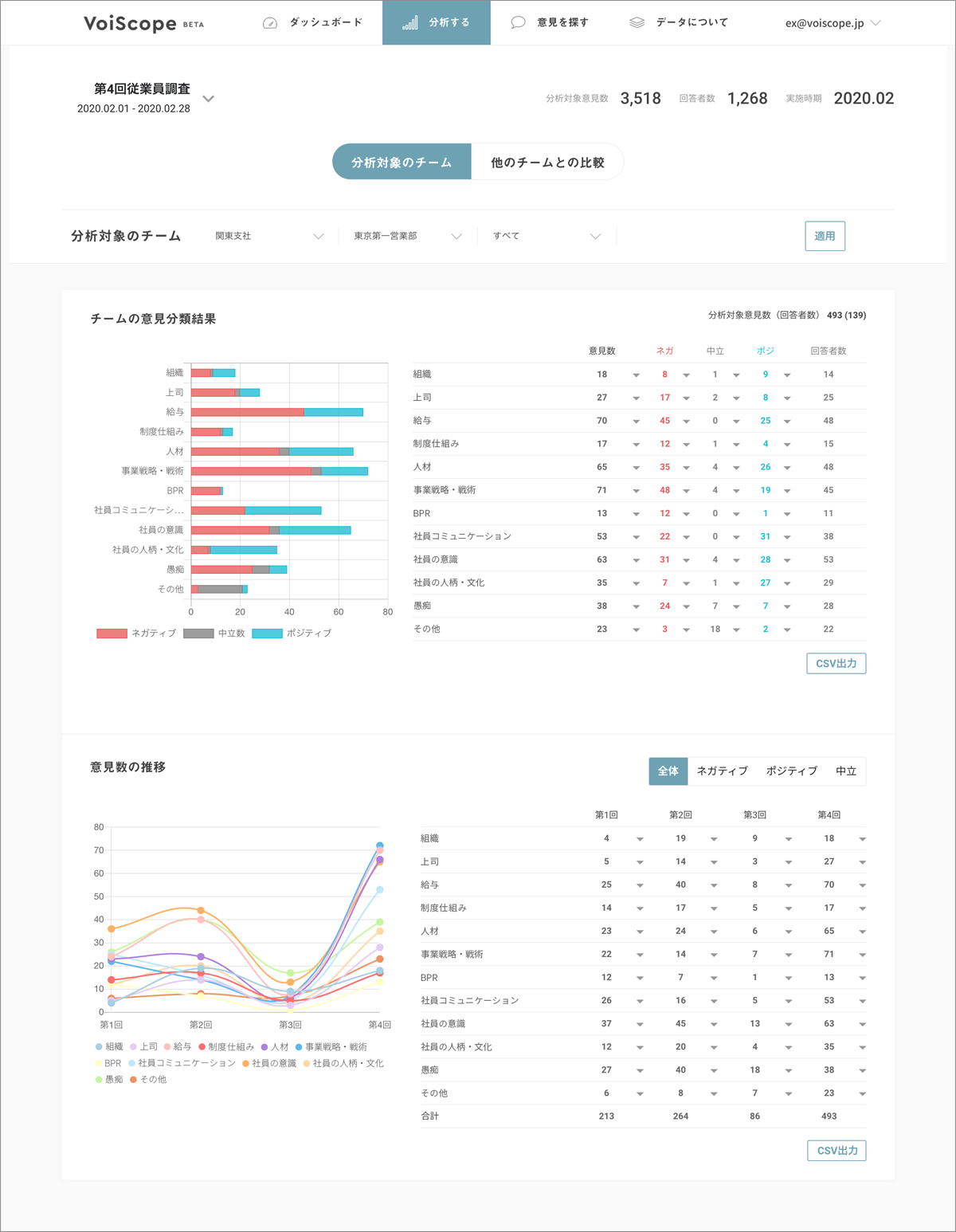Image resolution: width=956 pixels, height=1232 pixels.
Task: Click arrow next to 人材 意見数 65
Action: click(636, 468)
